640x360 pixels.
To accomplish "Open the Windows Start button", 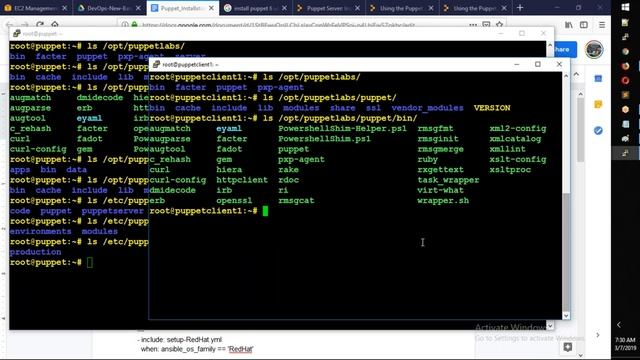I will (x=625, y=7).
